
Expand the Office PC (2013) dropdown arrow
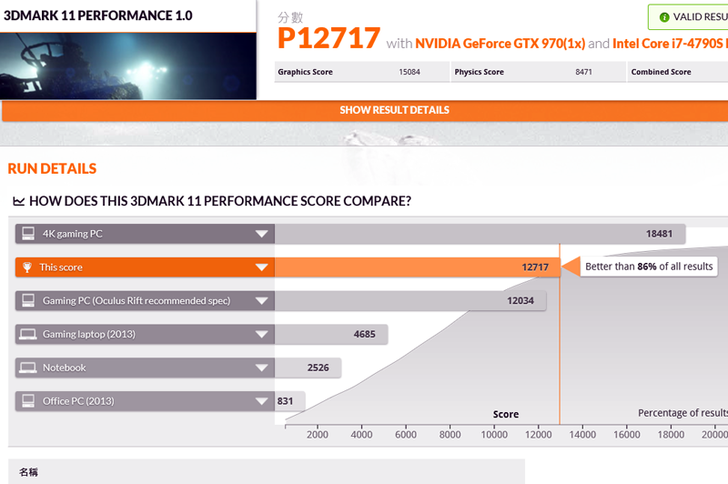(261, 401)
